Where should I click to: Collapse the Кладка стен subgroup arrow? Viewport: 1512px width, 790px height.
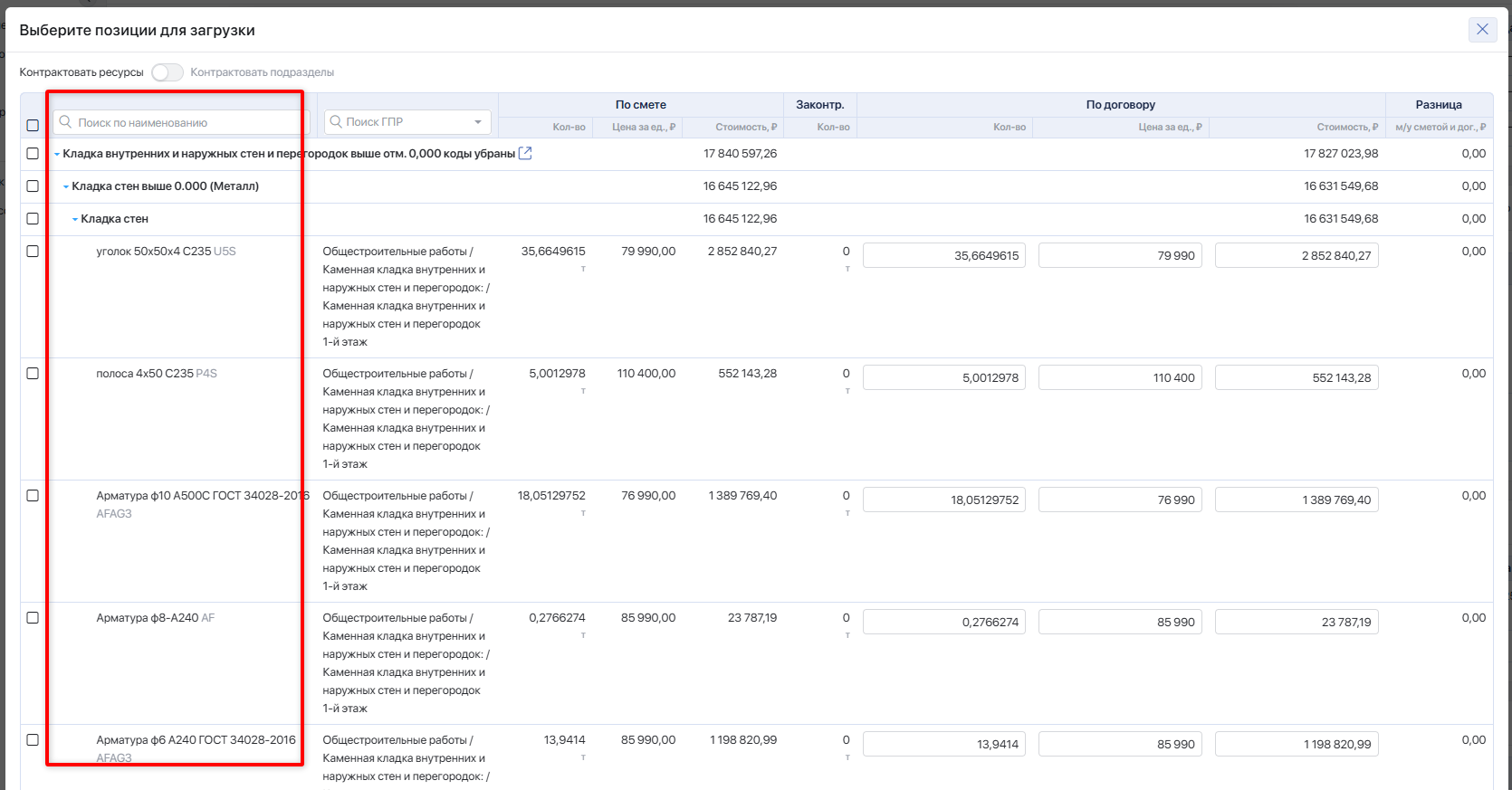point(75,220)
